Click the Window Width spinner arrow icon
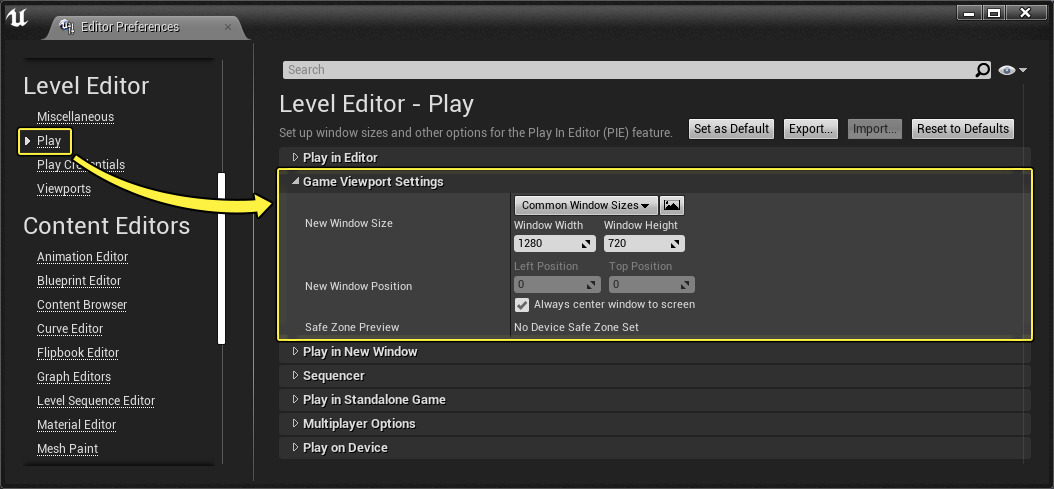The height and width of the screenshot is (489, 1054). (585, 243)
